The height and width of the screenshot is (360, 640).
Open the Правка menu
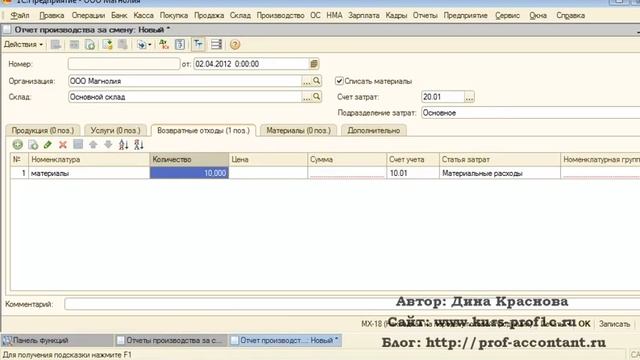pyautogui.click(x=52, y=16)
